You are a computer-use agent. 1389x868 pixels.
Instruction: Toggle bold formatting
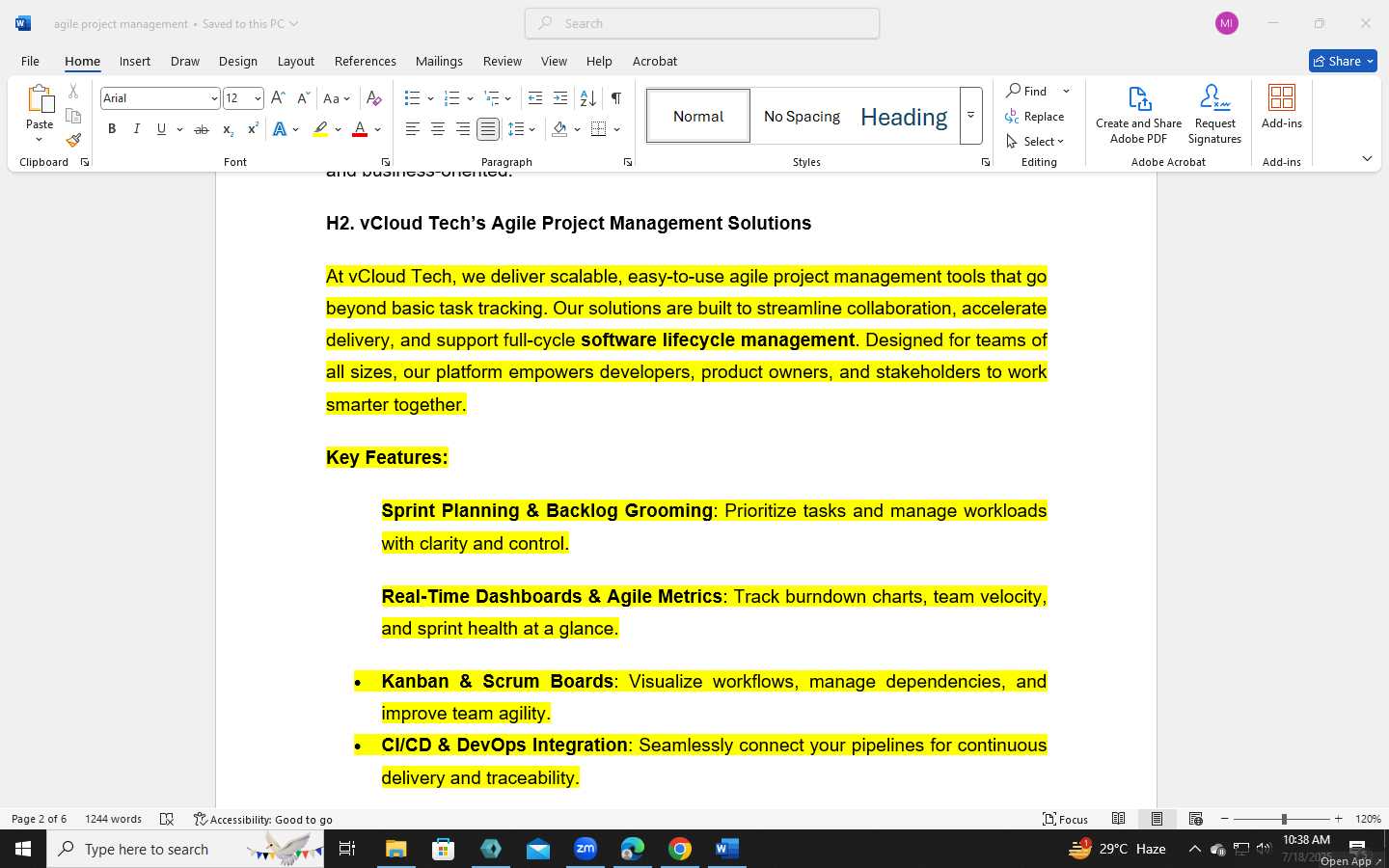pos(112,129)
